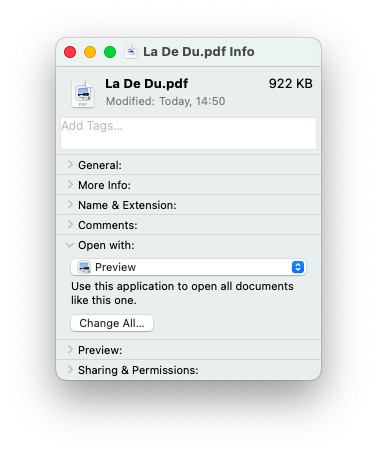Image resolution: width=377 pixels, height=454 pixels.
Task: Expand the Name & Extension section
Action: point(70,205)
